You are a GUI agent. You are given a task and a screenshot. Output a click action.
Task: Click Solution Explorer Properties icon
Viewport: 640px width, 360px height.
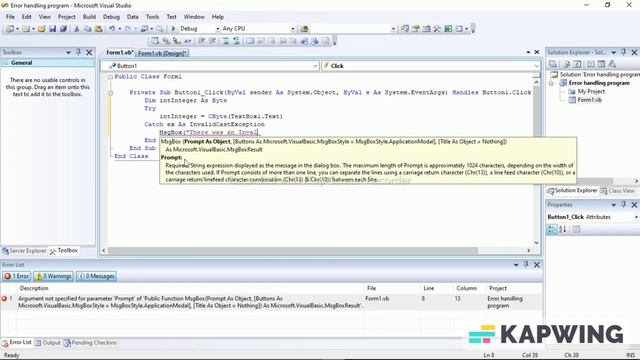click(553, 64)
